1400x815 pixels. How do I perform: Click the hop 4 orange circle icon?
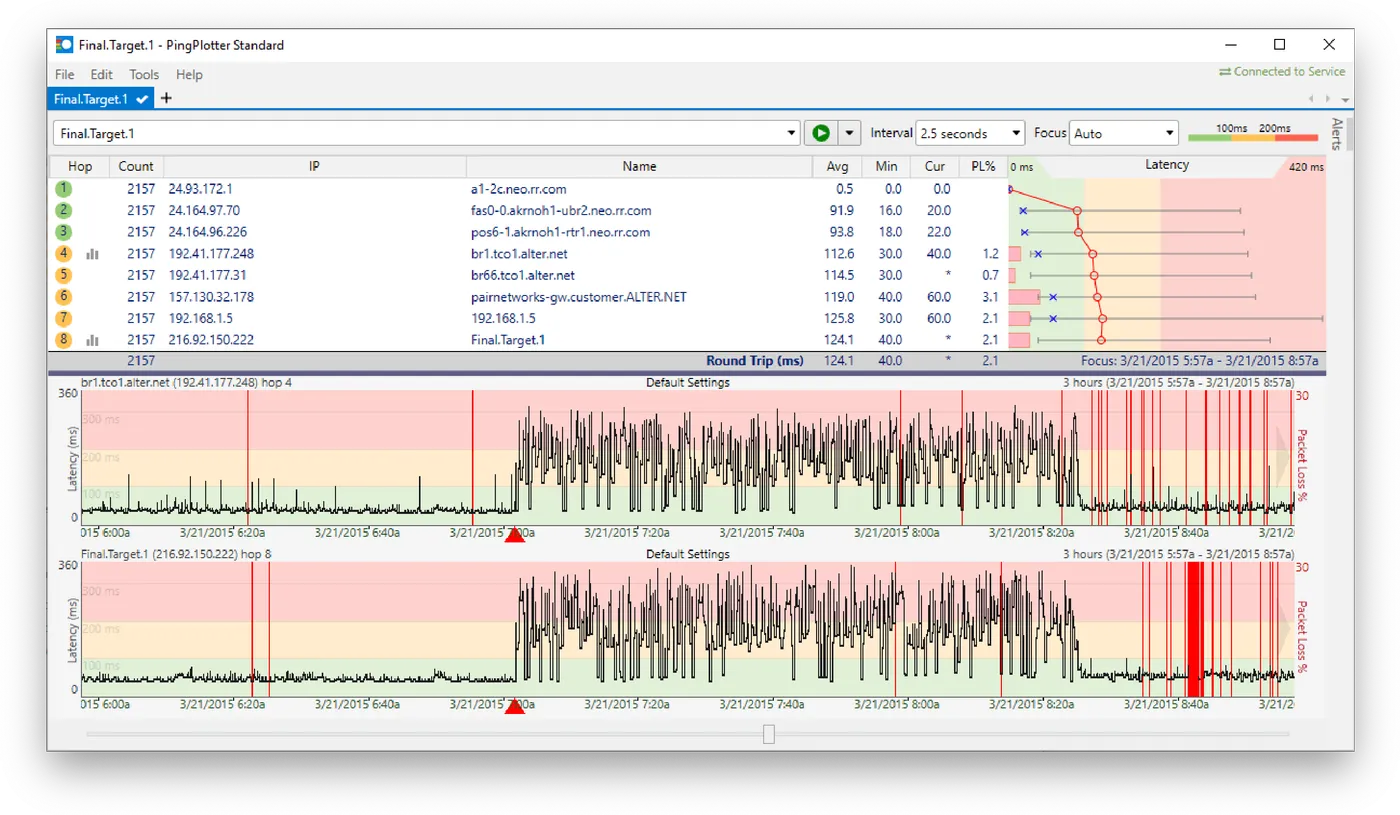click(64, 254)
